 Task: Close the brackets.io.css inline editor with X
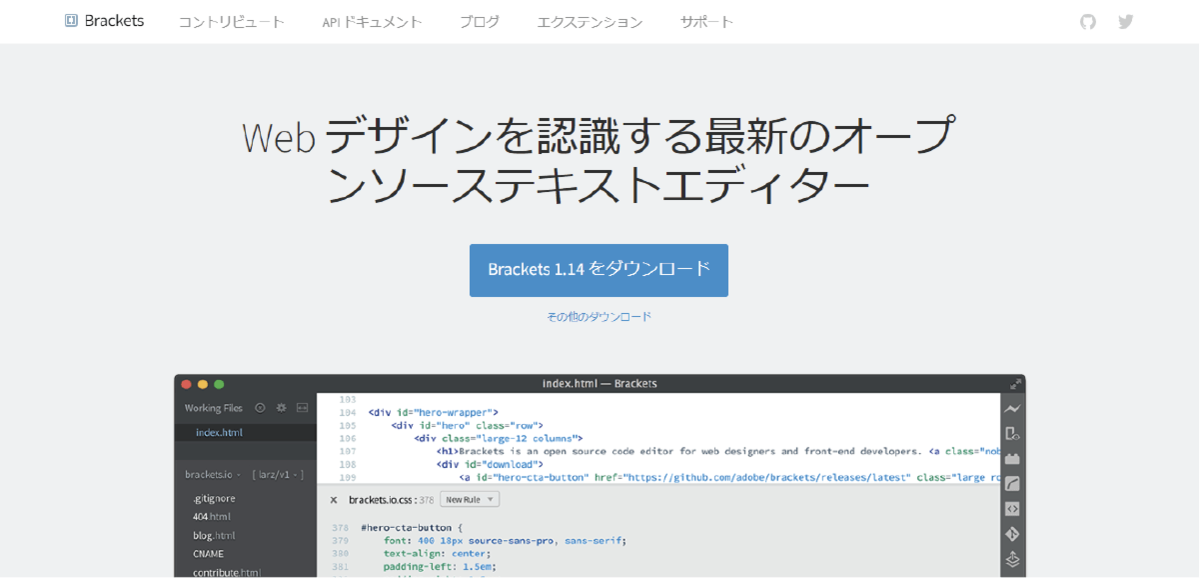[x=333, y=499]
